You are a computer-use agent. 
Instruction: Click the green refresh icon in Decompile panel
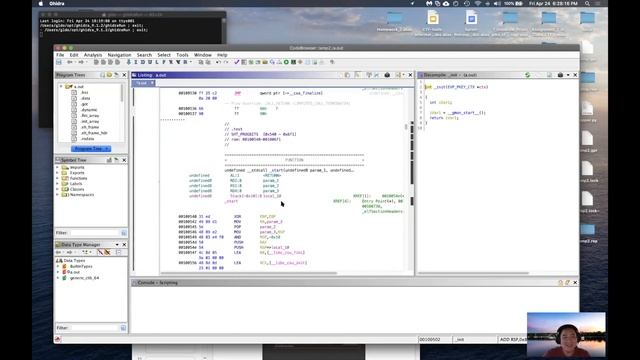527,75
